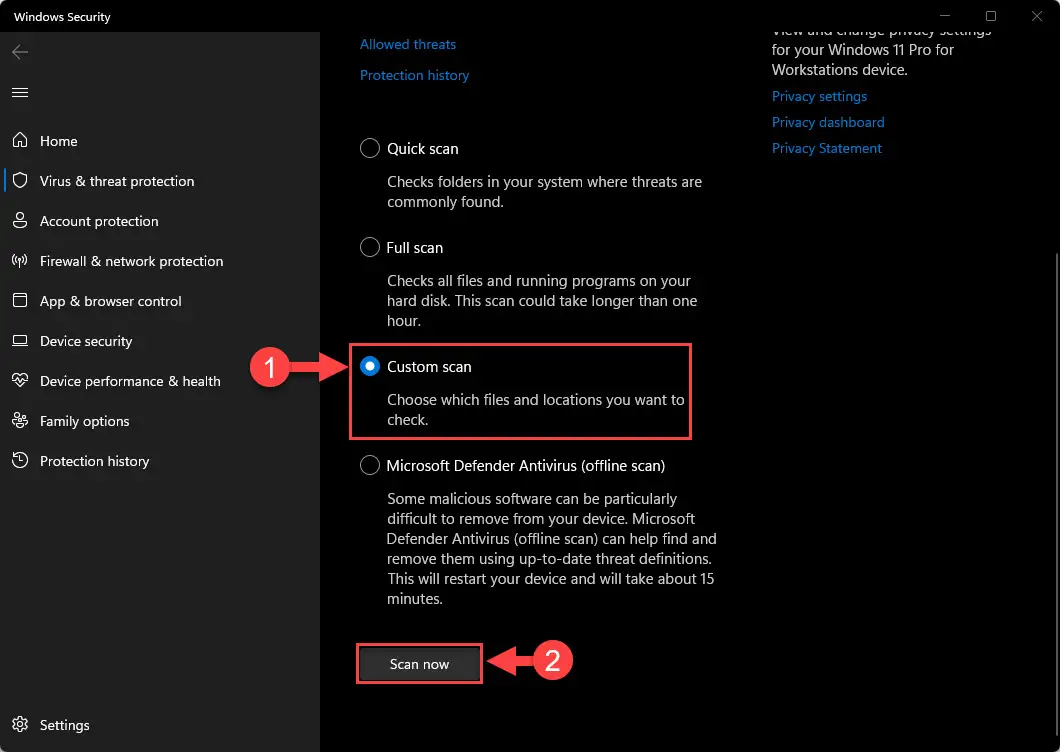
Task: Click the Device security laptop icon
Action: click(20, 340)
